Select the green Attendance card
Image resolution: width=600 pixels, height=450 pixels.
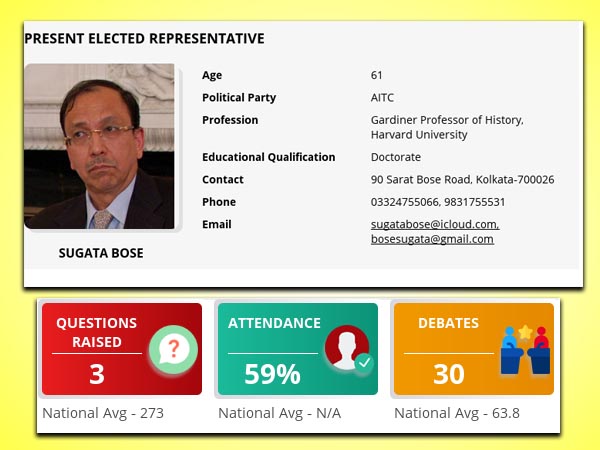coord(298,349)
